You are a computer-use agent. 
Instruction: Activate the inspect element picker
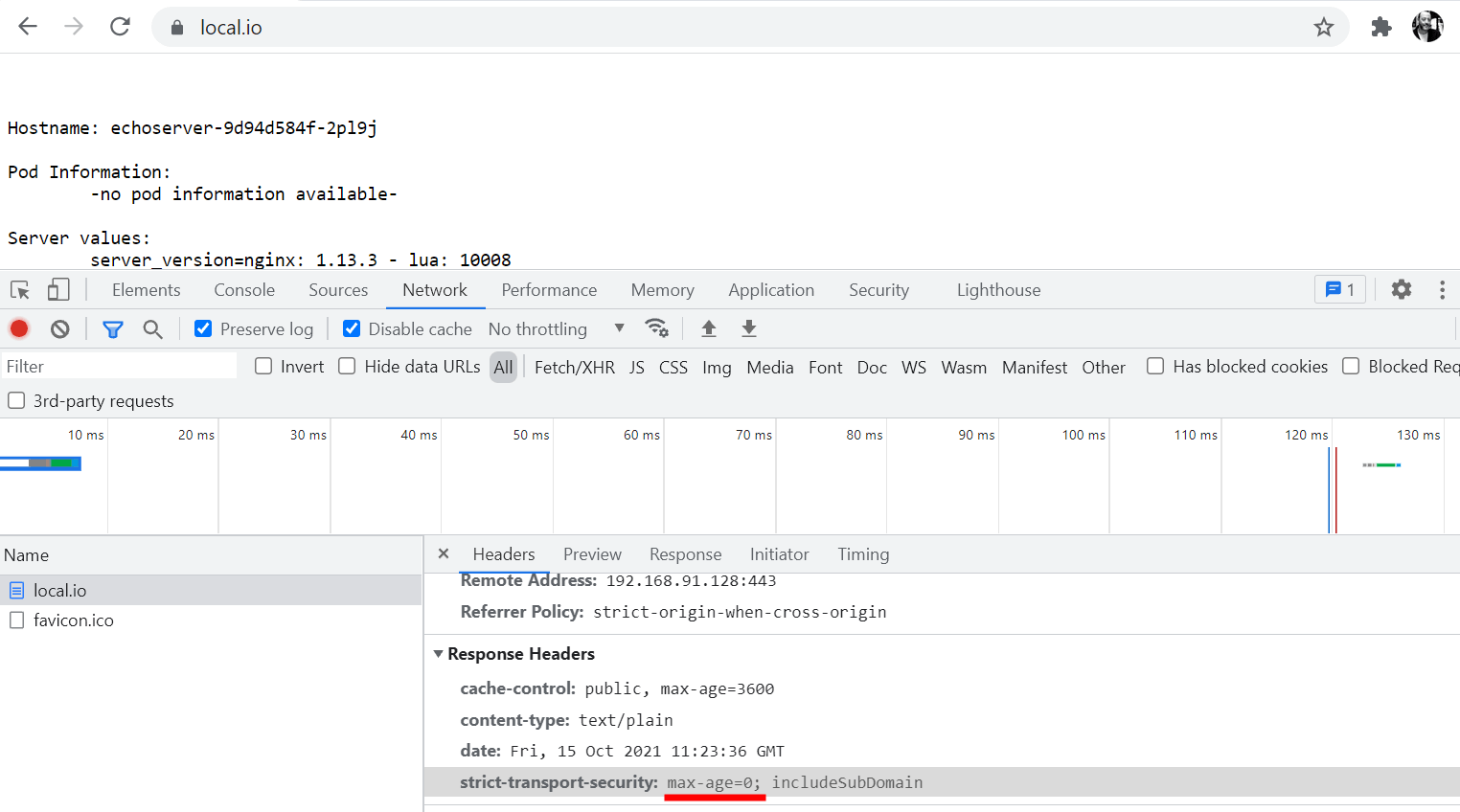click(x=20, y=289)
